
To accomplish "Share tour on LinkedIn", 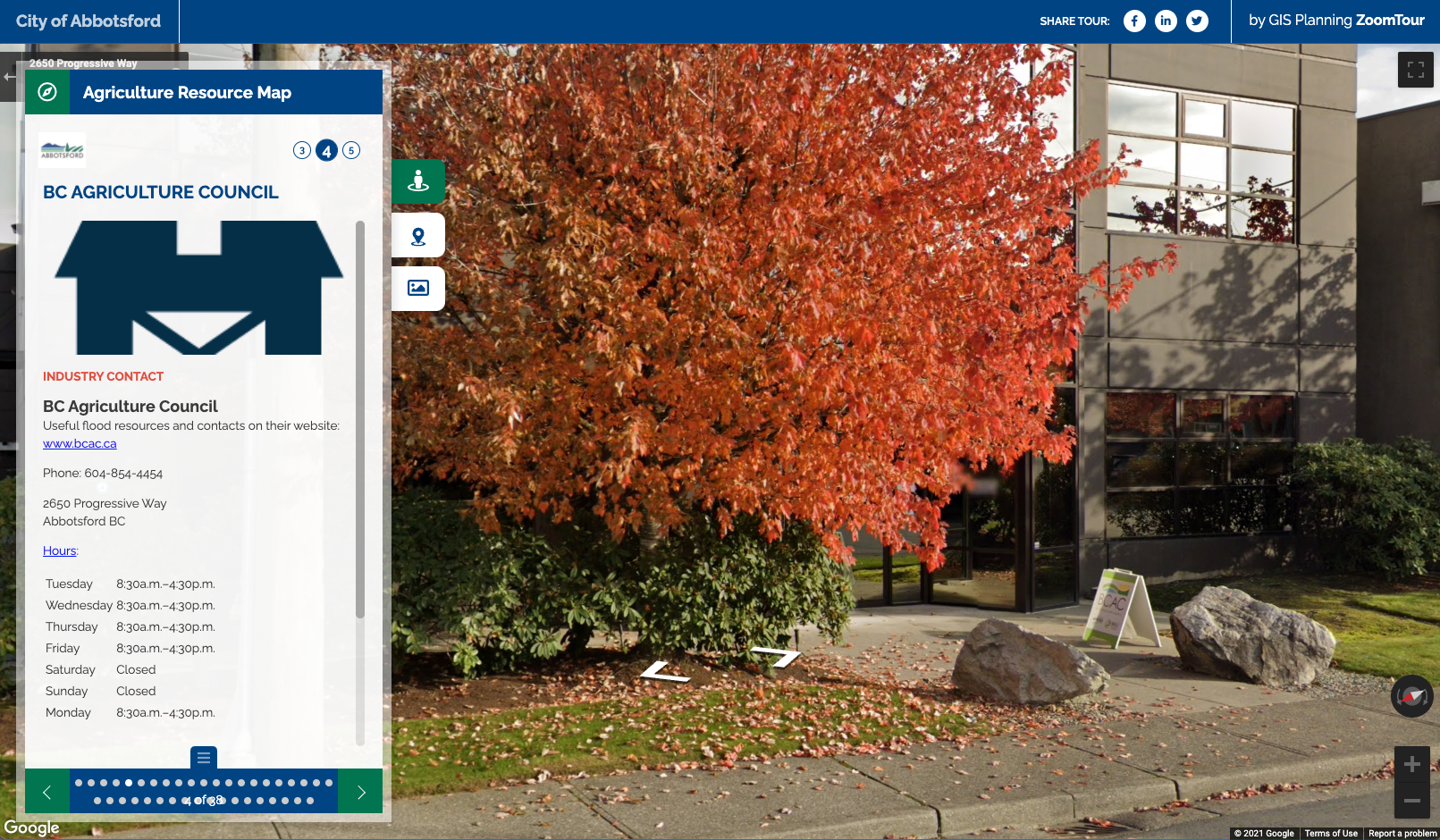I will (x=1166, y=21).
